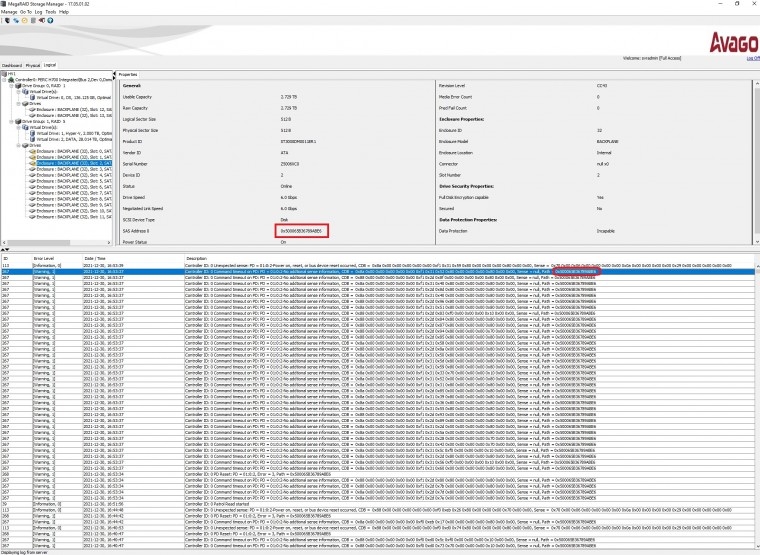Click the dark red speaker toolbar icon
Screen dimensions: 760x555
point(42,20)
